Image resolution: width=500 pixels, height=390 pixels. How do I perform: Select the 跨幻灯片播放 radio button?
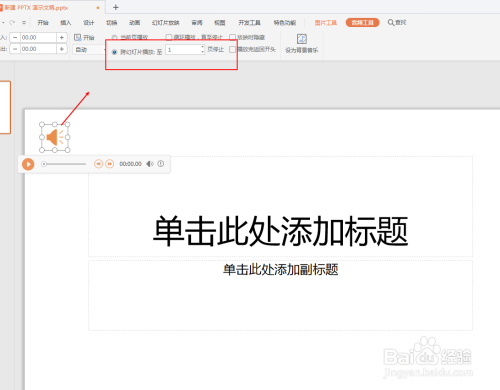(x=115, y=52)
